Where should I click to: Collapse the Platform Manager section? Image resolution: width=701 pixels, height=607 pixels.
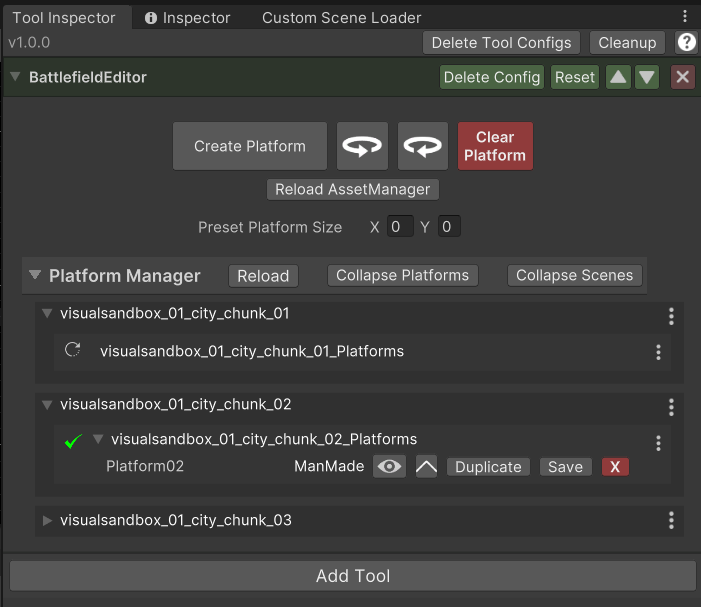click(36, 275)
